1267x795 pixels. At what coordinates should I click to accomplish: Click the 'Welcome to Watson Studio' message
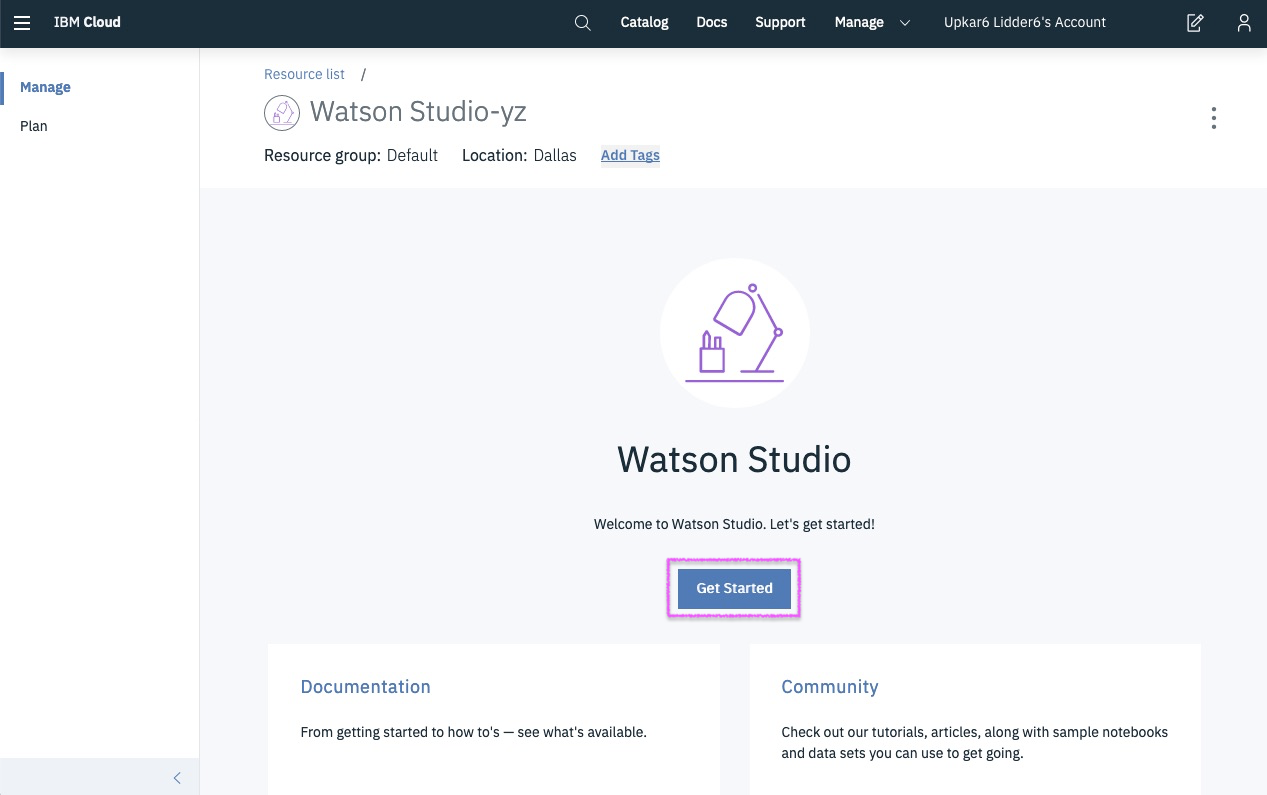click(x=734, y=524)
